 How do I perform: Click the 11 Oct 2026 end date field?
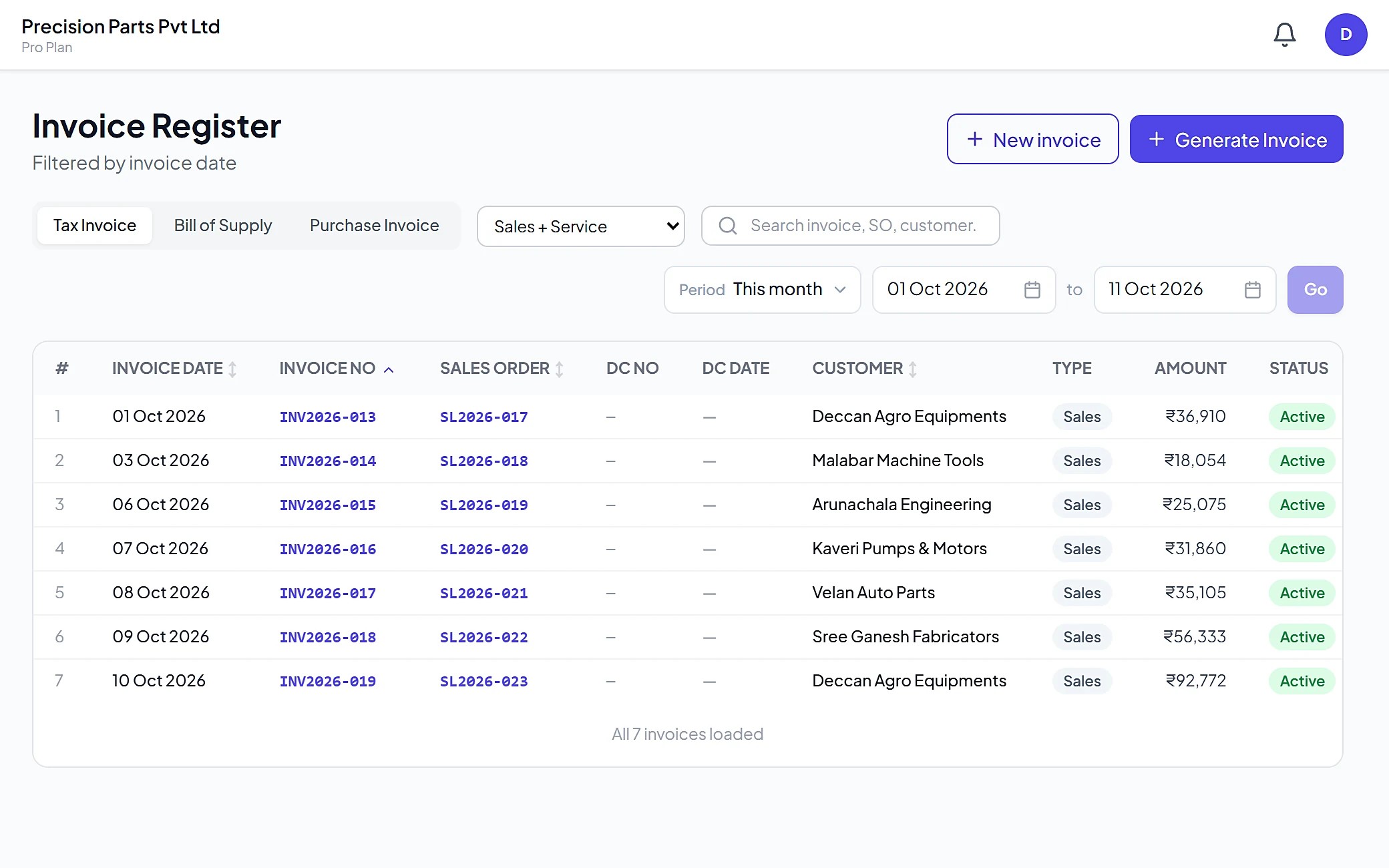(1185, 290)
